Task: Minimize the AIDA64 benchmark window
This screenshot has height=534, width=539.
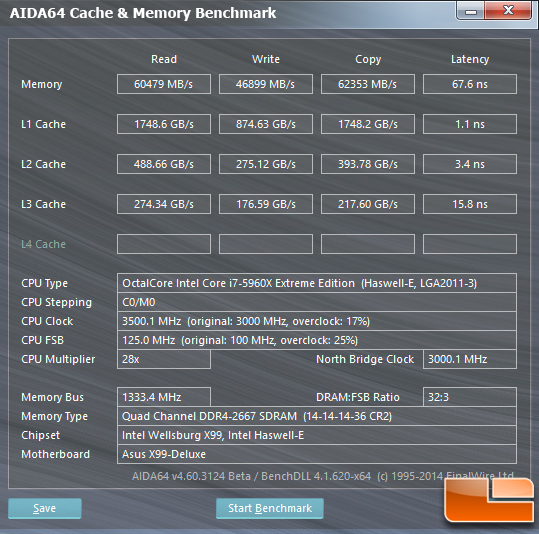Action: 471,11
